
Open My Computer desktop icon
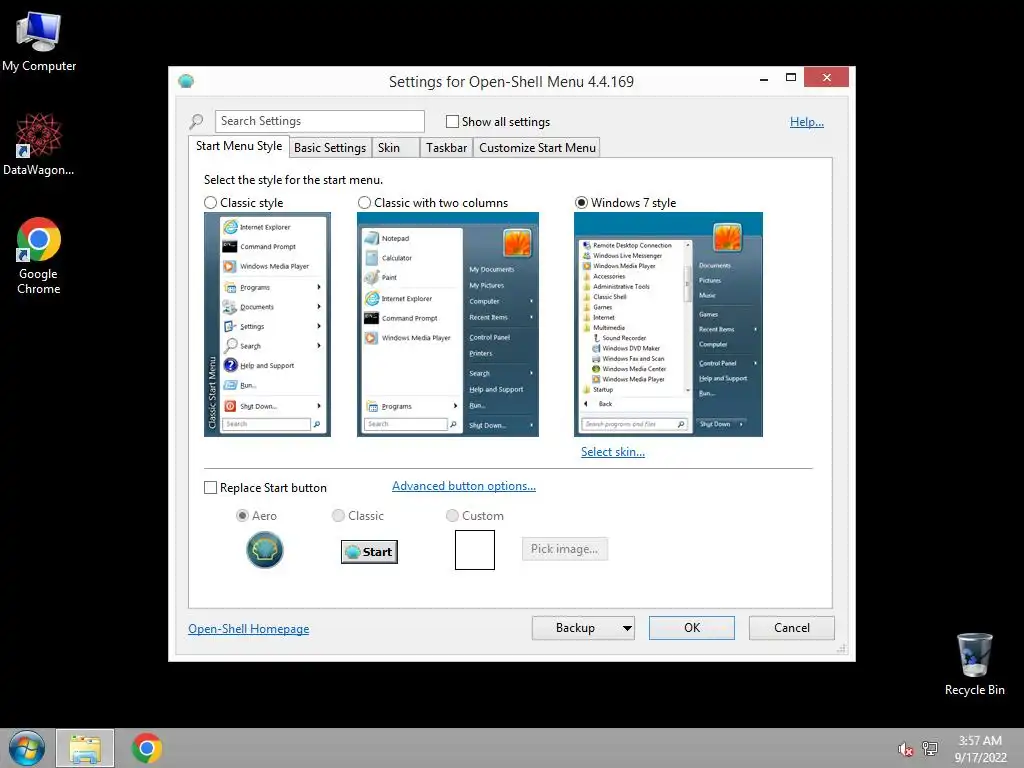click(39, 42)
